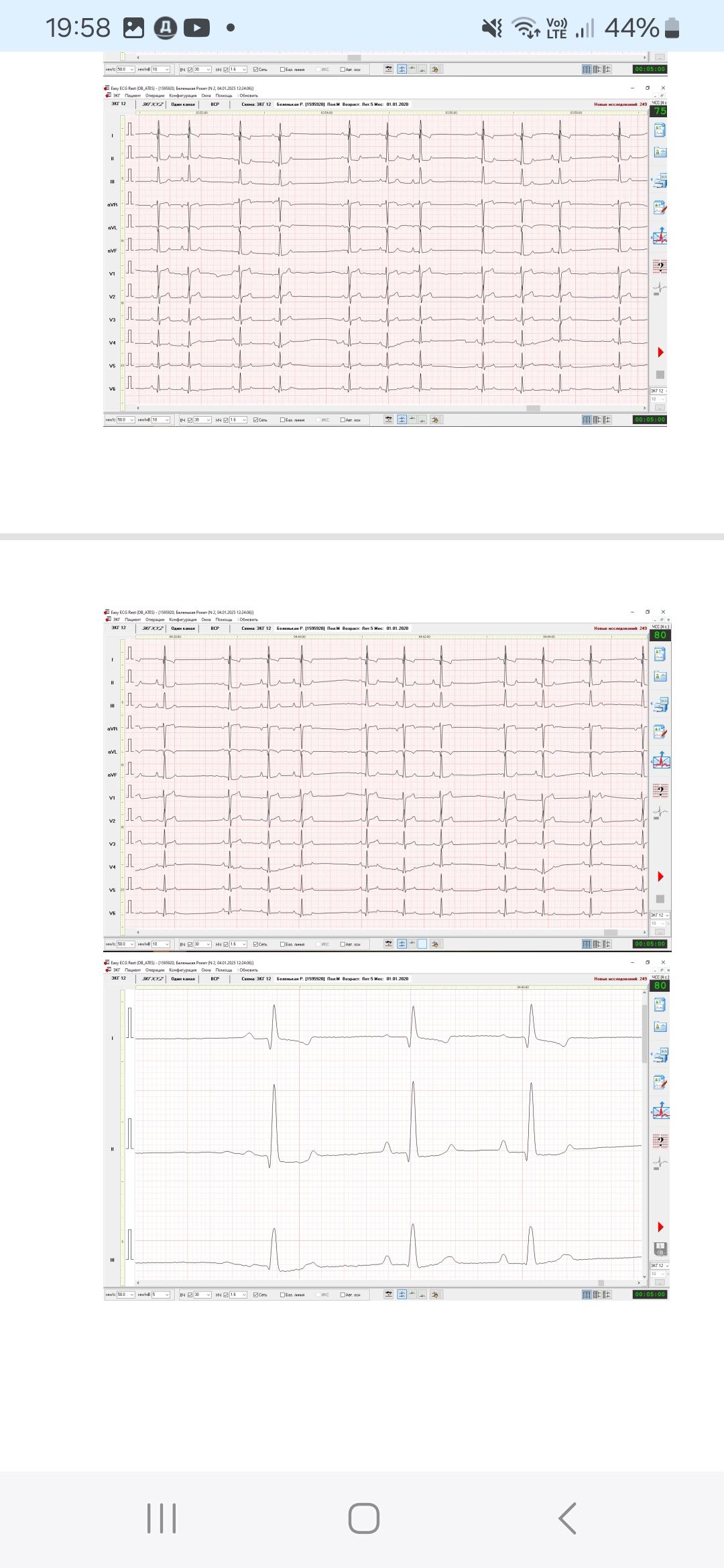Tap the Android recent apps button

tap(162, 1518)
